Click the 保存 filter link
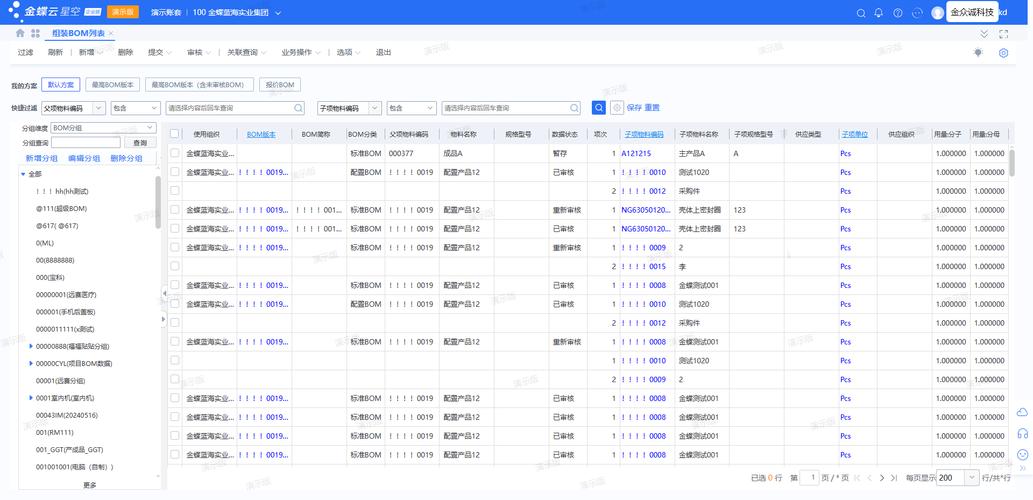Screen dimensions: 1033x500 click(x=634, y=108)
